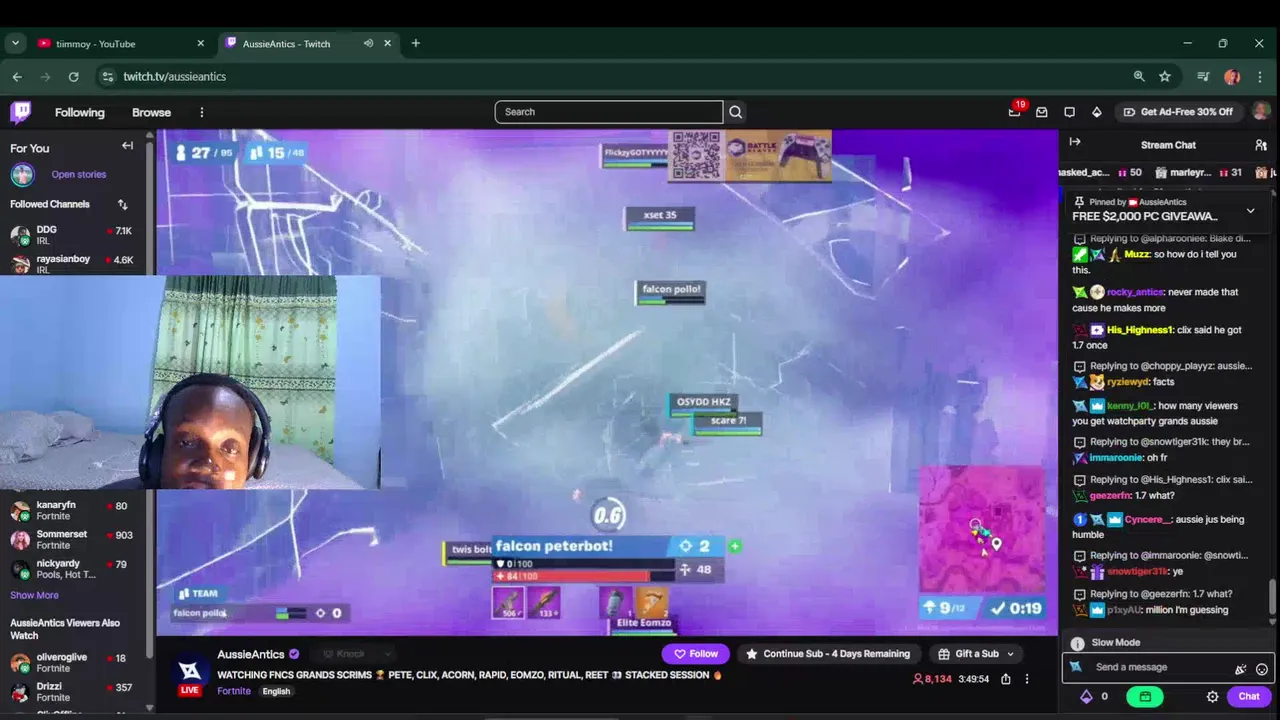Screen dimensions: 1280x720
Task: Open Gift a Sub dropdown arrow
Action: pos(1010,654)
